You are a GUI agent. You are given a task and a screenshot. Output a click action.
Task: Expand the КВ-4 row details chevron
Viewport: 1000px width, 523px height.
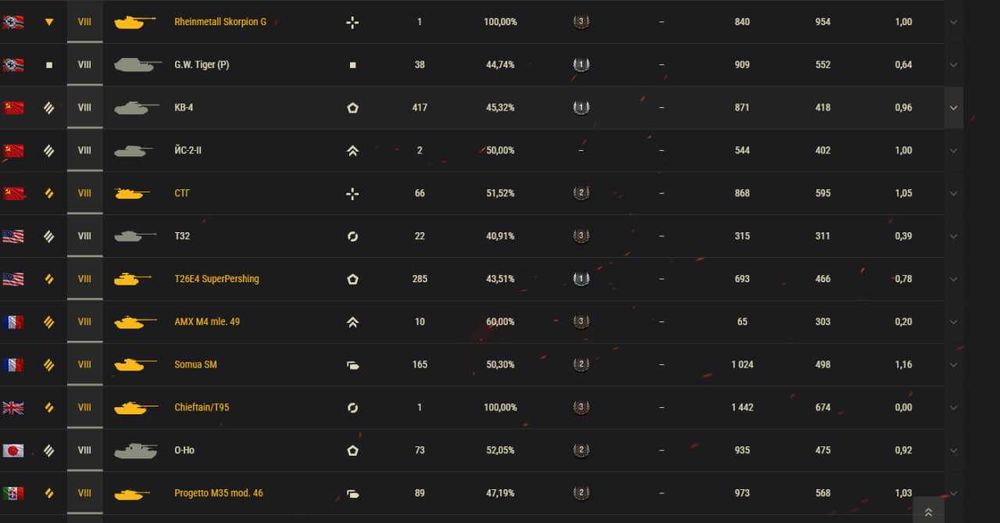953,108
